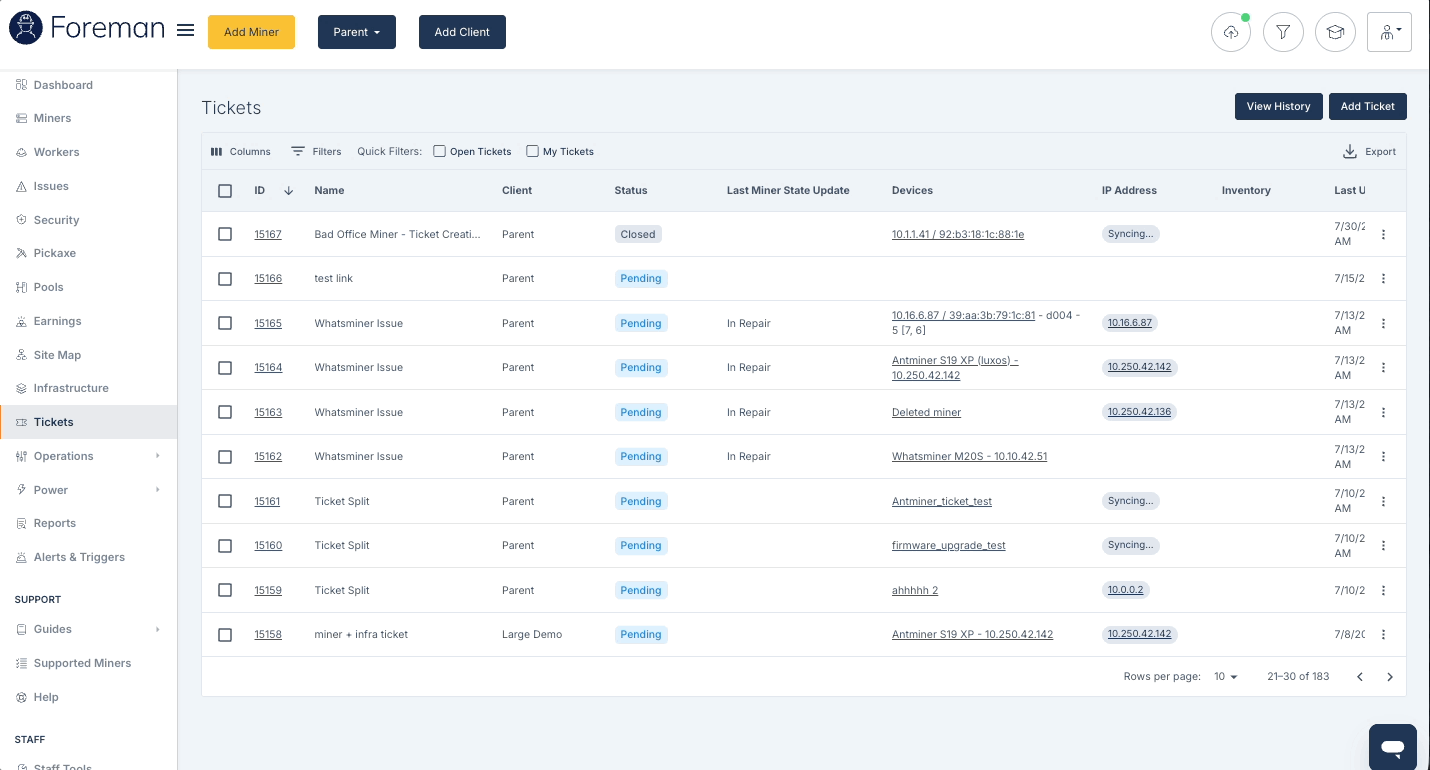Viewport: 1430px width, 770px height.
Task: Open three-dot menu for ticket 15165
Action: (1384, 323)
